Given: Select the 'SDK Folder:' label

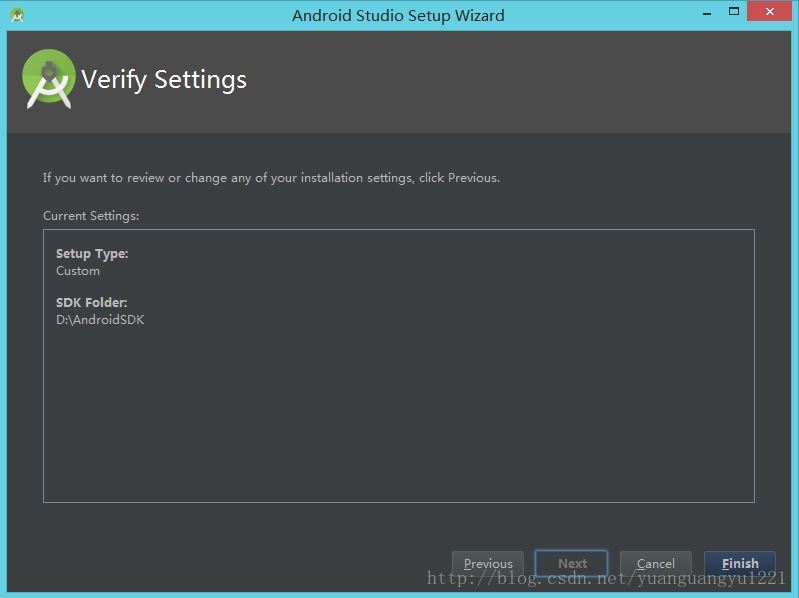Looking at the screenshot, I should click(92, 303).
